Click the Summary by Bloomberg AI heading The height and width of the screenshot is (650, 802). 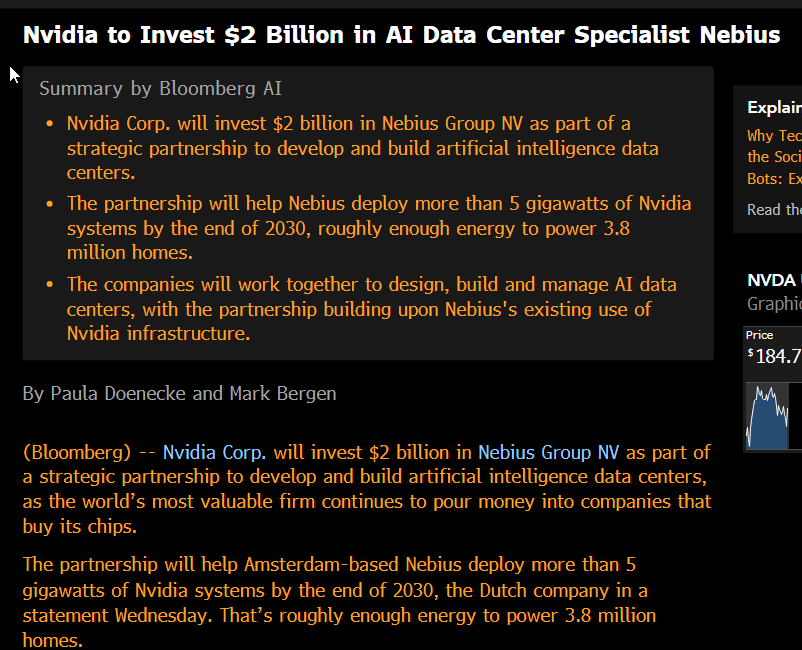160,89
